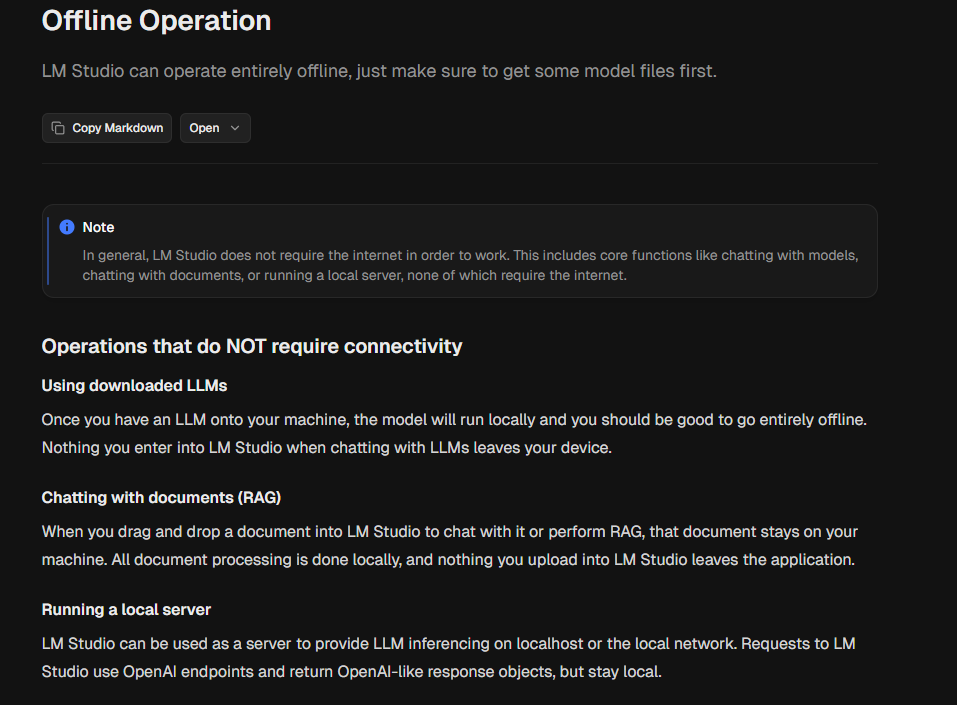Click the paragraph starting 'When you drag and drop'
Image resolution: width=957 pixels, height=705 pixels.
(450, 546)
